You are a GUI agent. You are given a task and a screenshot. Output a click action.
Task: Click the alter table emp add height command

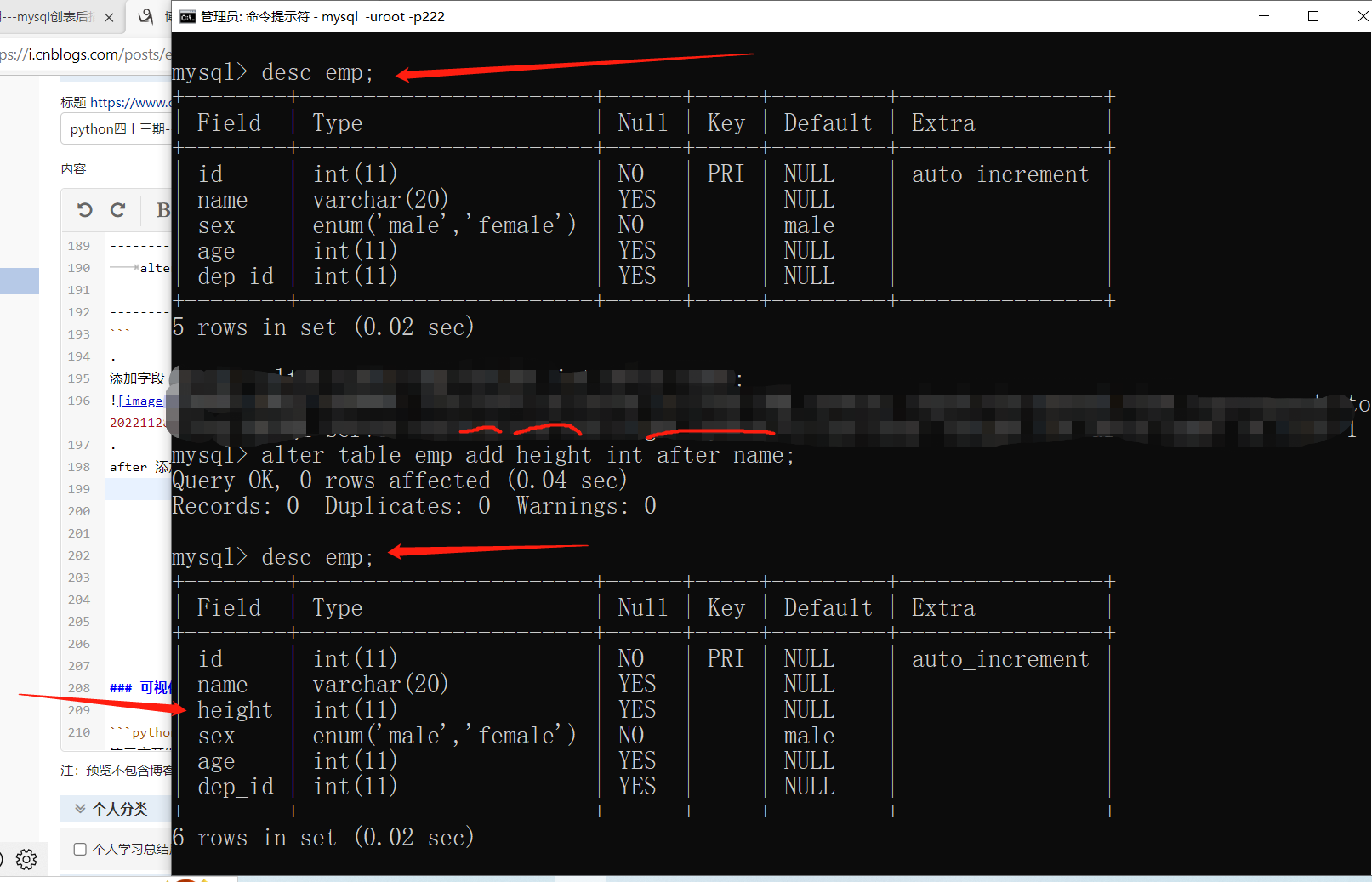[527, 456]
